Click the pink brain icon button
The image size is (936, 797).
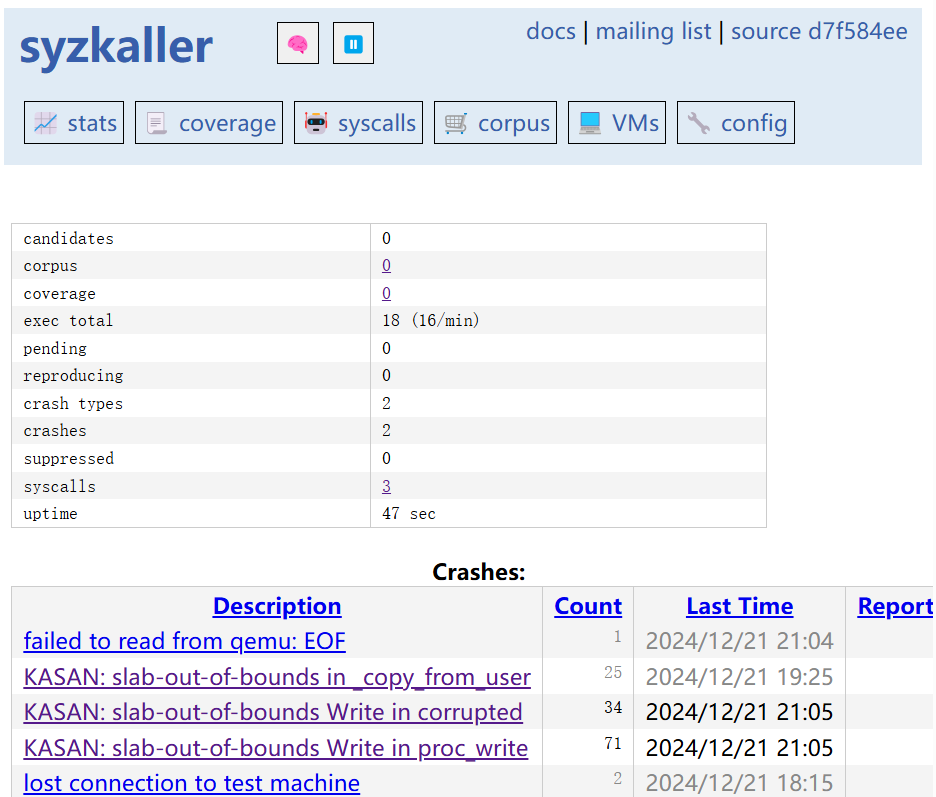click(x=298, y=43)
